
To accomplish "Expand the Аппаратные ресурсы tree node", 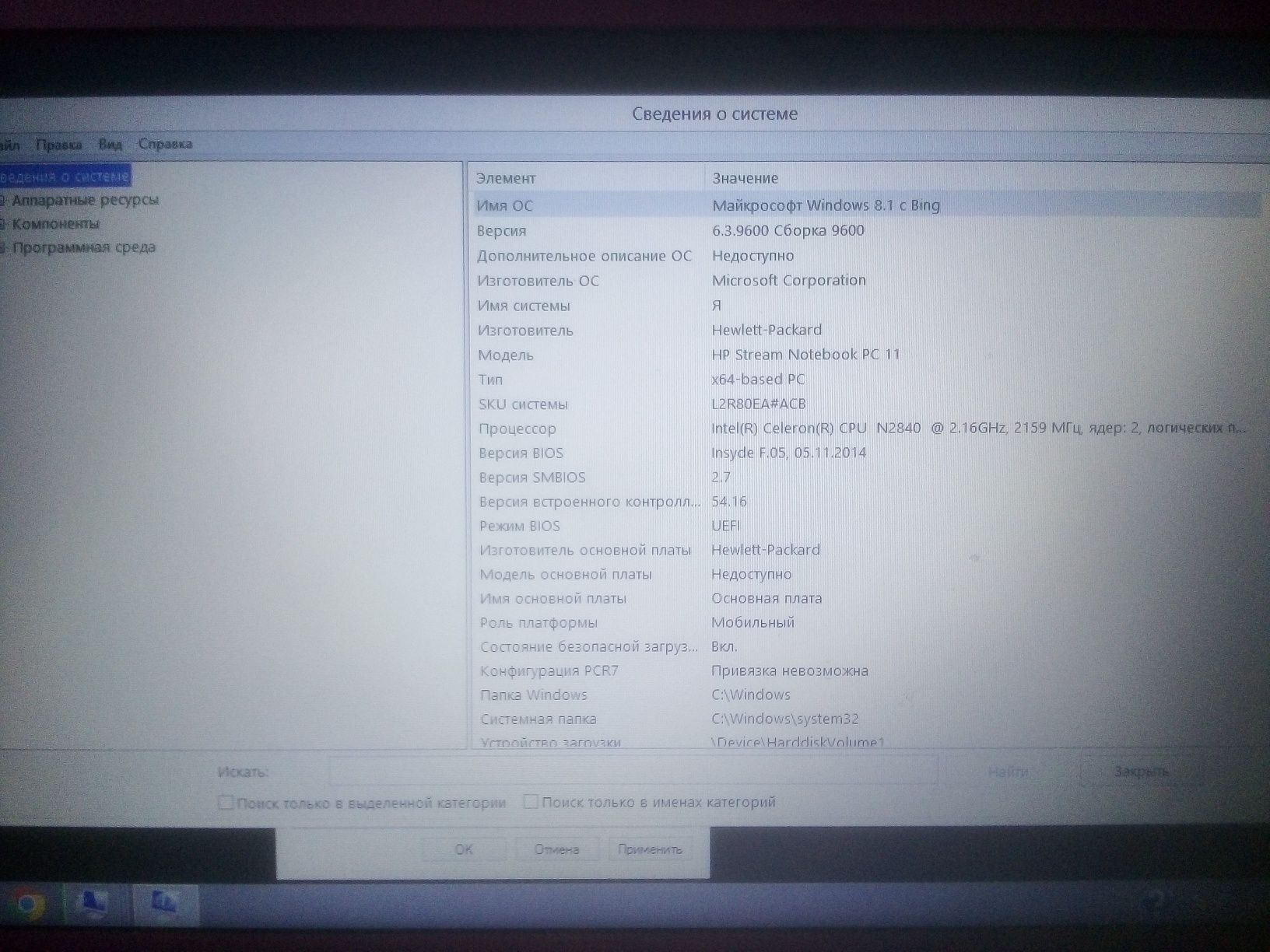I will pos(3,201).
